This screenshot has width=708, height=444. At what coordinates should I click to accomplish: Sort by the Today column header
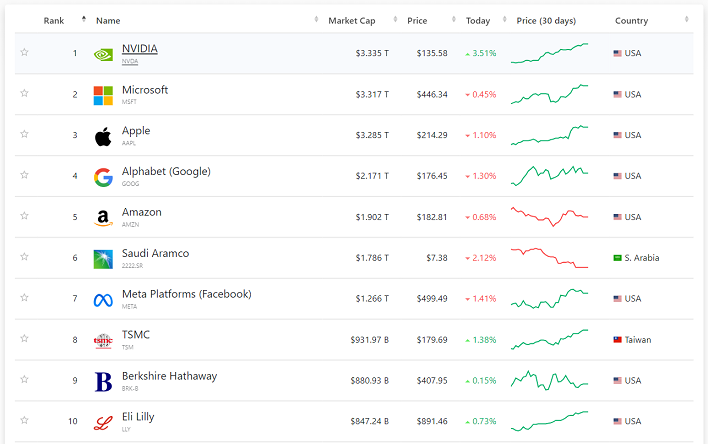478,20
